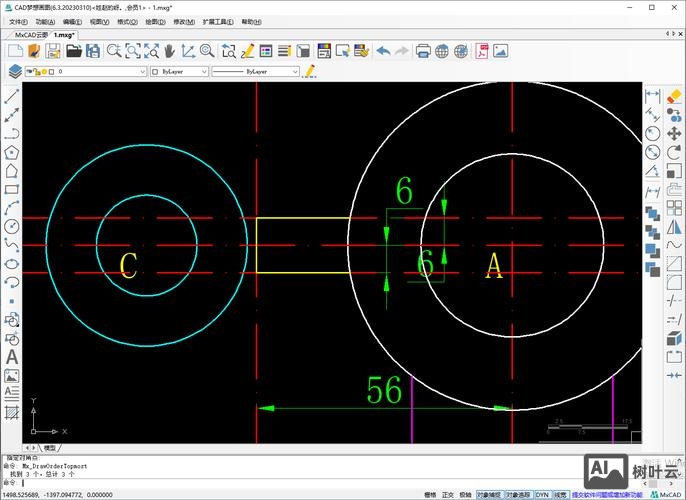686x500 pixels.
Task: Click the 提交软件问题或增加新功能 link
Action: [609, 494]
